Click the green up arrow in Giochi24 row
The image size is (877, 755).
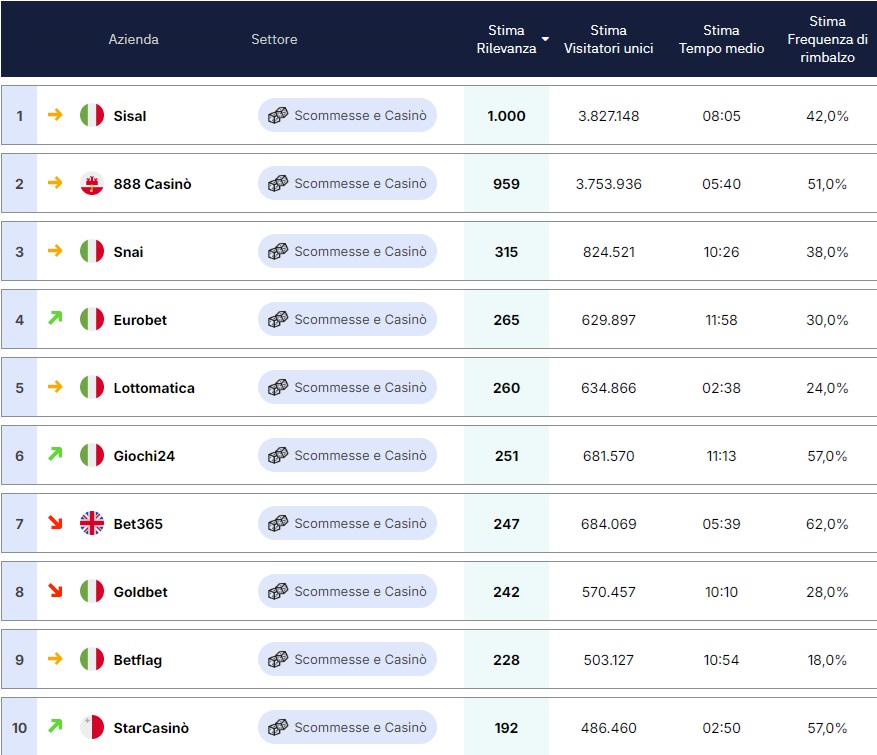coord(55,454)
